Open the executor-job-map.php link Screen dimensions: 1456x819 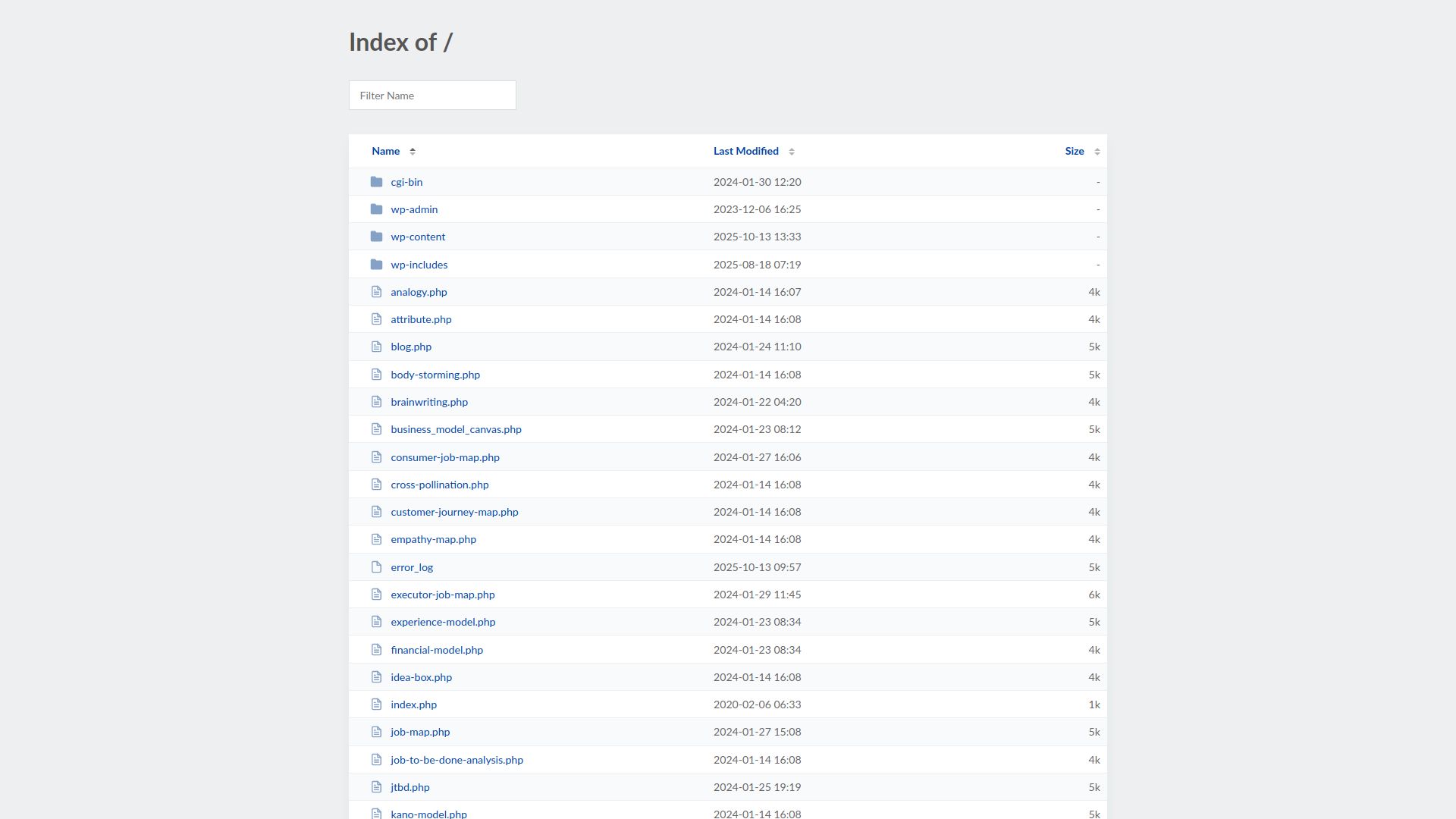click(x=442, y=595)
